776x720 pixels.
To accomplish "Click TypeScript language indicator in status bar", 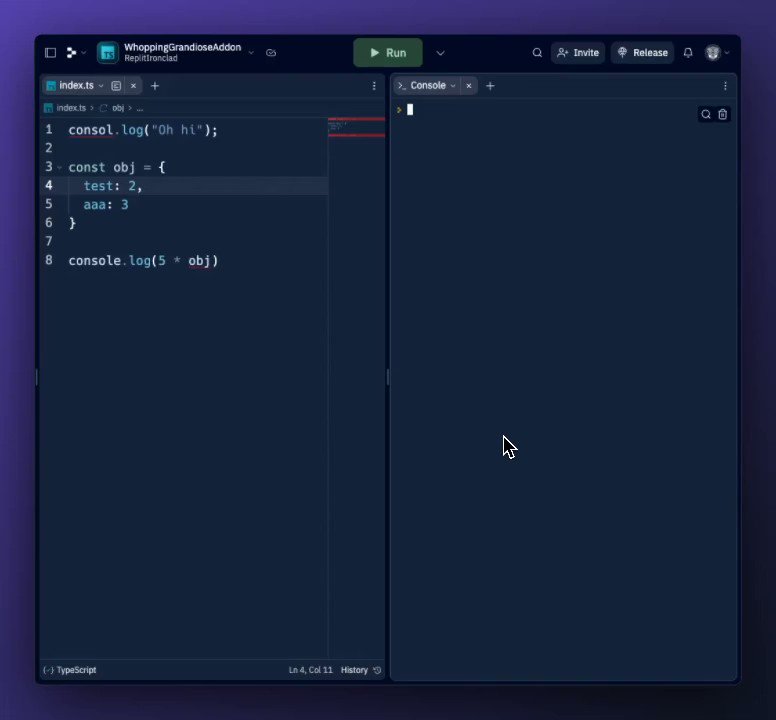I will click(x=70, y=670).
